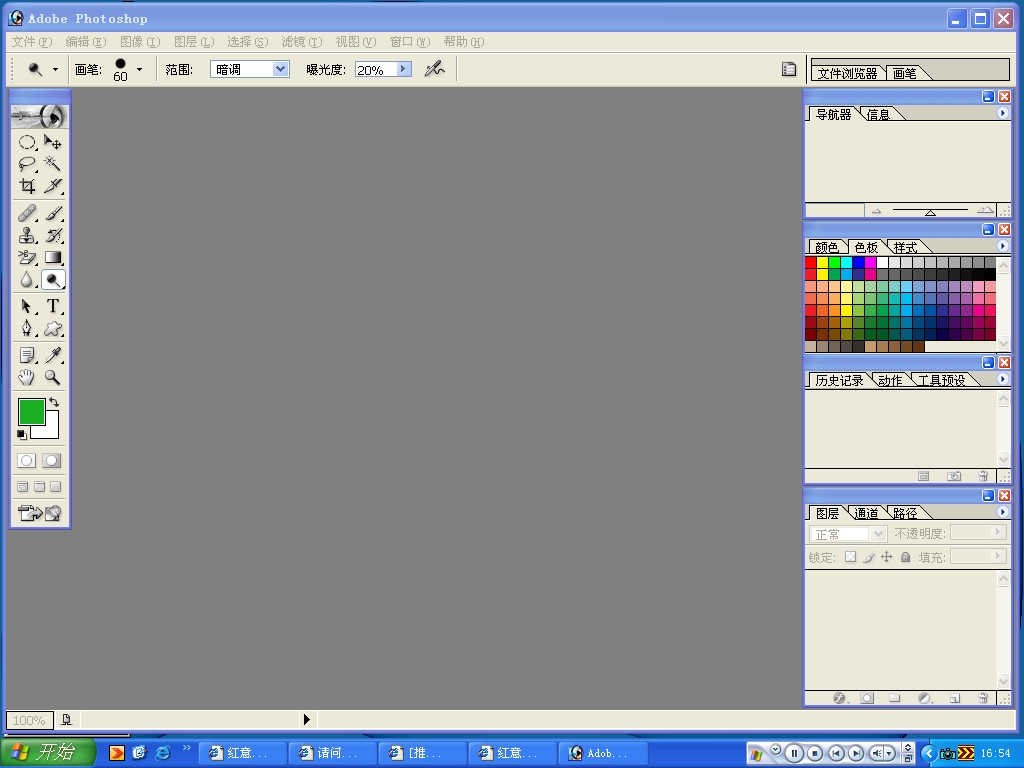1024x768 pixels.
Task: Switch to Standard edit mode
Action: click(27, 460)
